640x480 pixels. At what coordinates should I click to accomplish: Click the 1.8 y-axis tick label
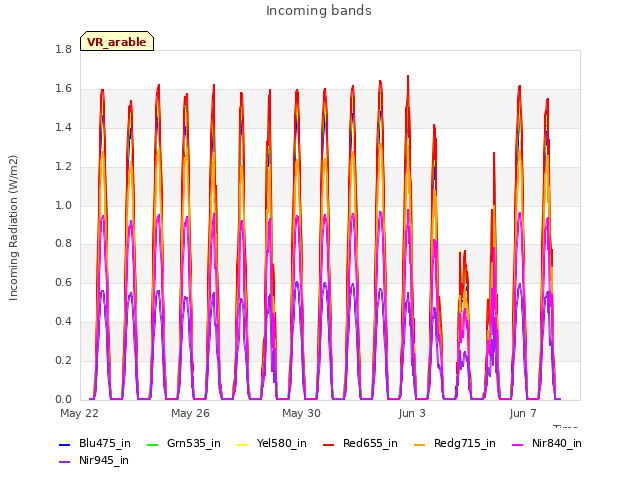point(63,50)
